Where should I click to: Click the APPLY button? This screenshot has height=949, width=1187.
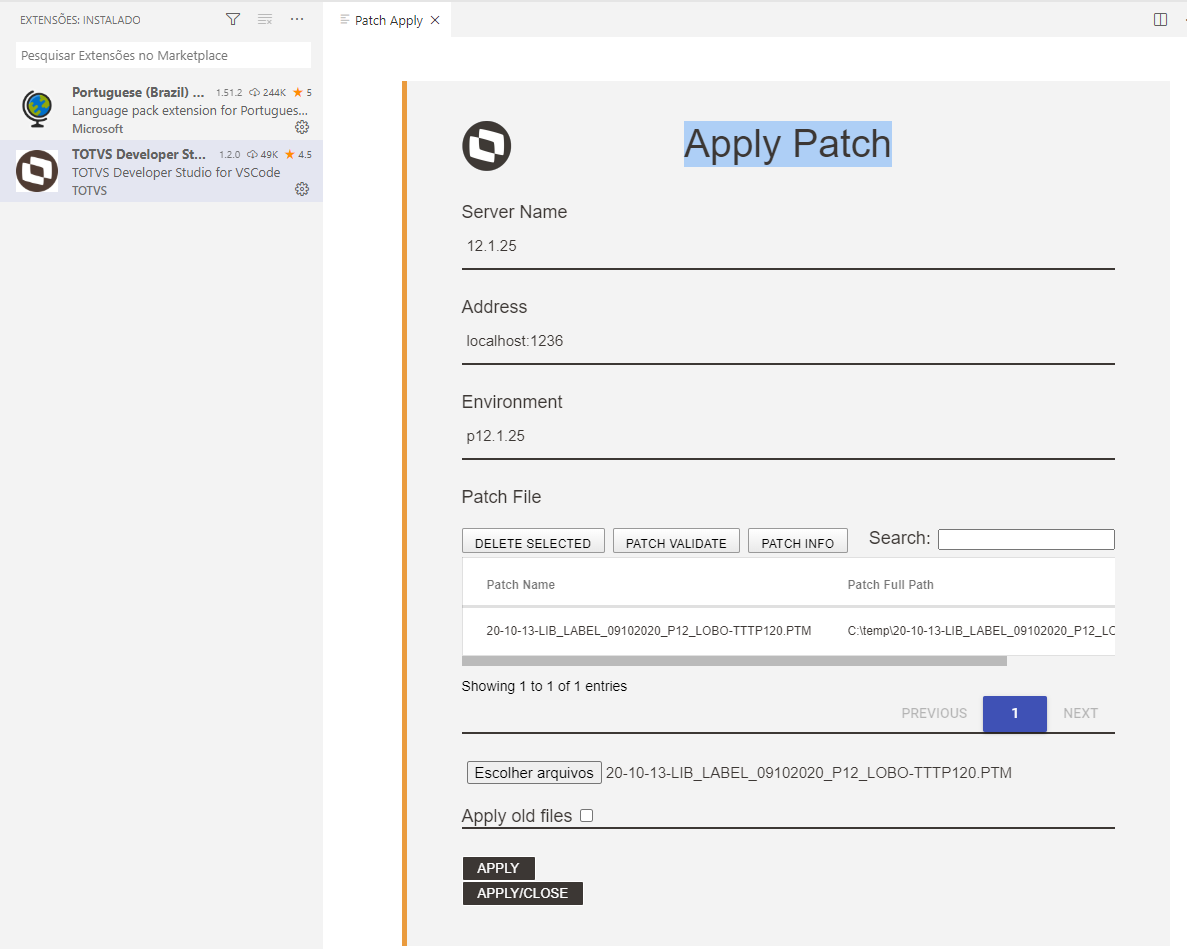point(499,868)
